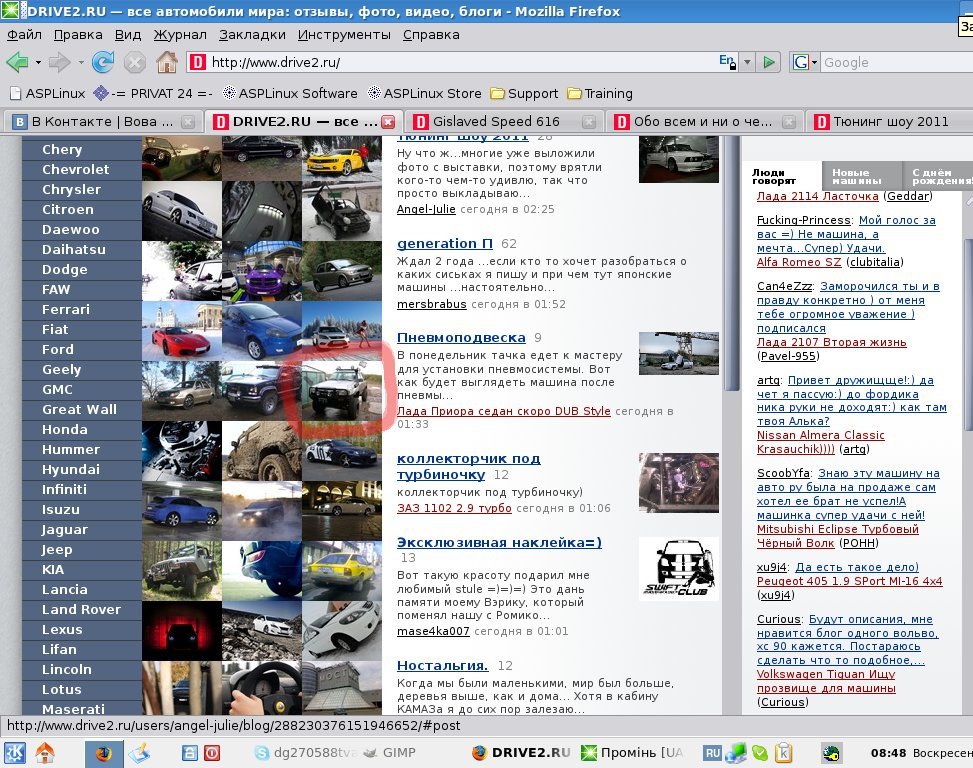The height and width of the screenshot is (768, 973).
Task: Switch to the Тюнинг шоу 2011 tab
Action: coord(890,122)
